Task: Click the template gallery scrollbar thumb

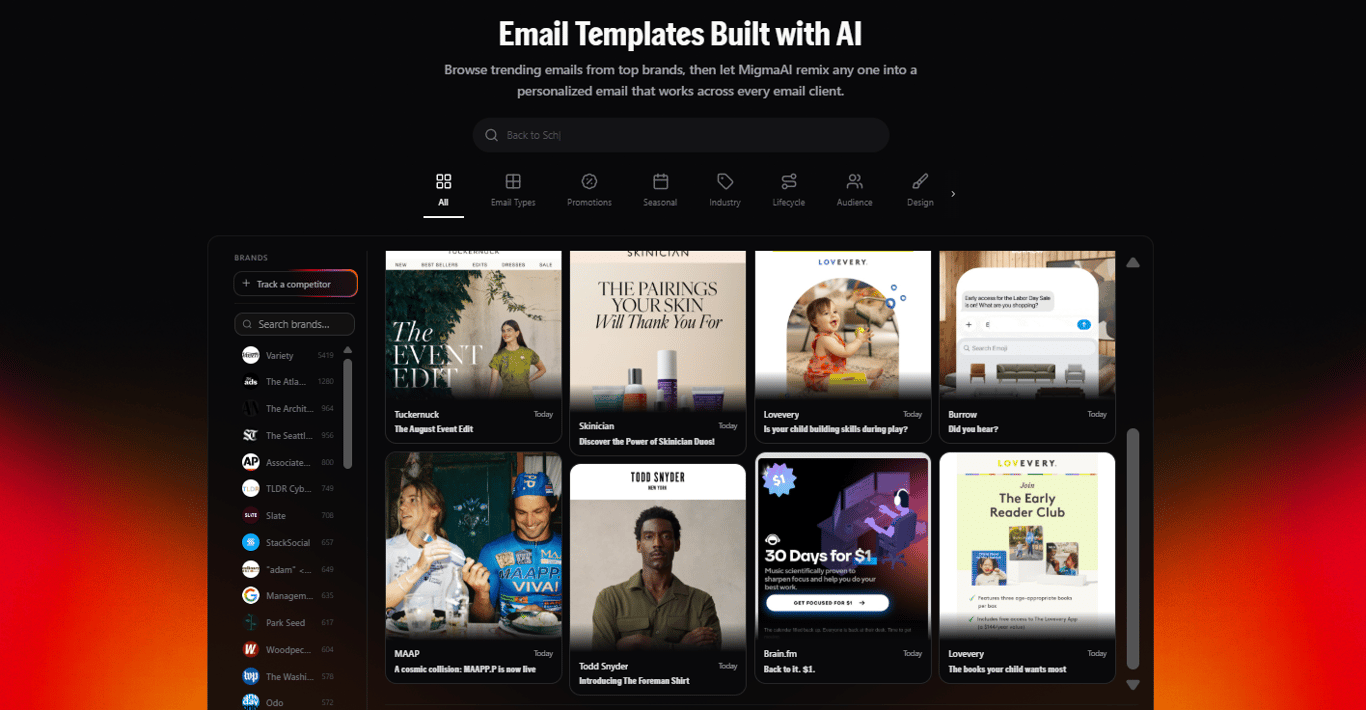Action: (x=1133, y=548)
